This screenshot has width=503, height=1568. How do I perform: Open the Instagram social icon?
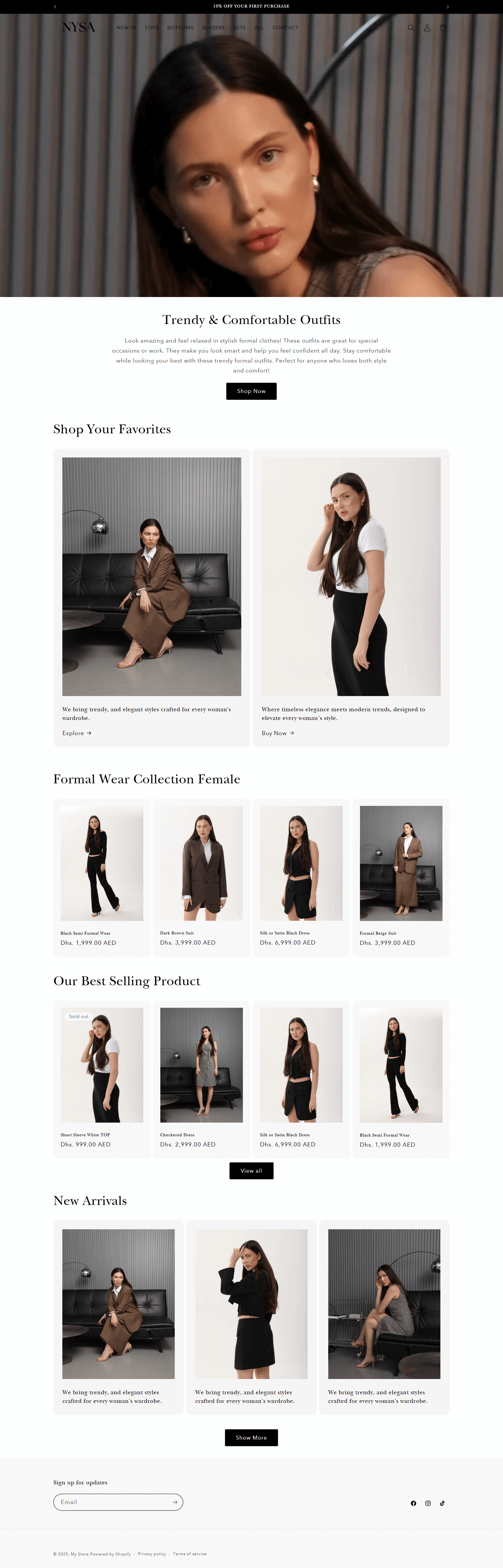428,1504
